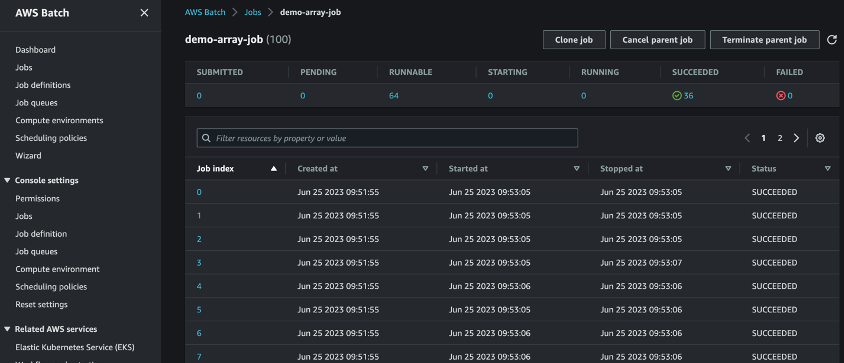Sort by Status column arrow
844x363 pixels.
click(x=827, y=169)
